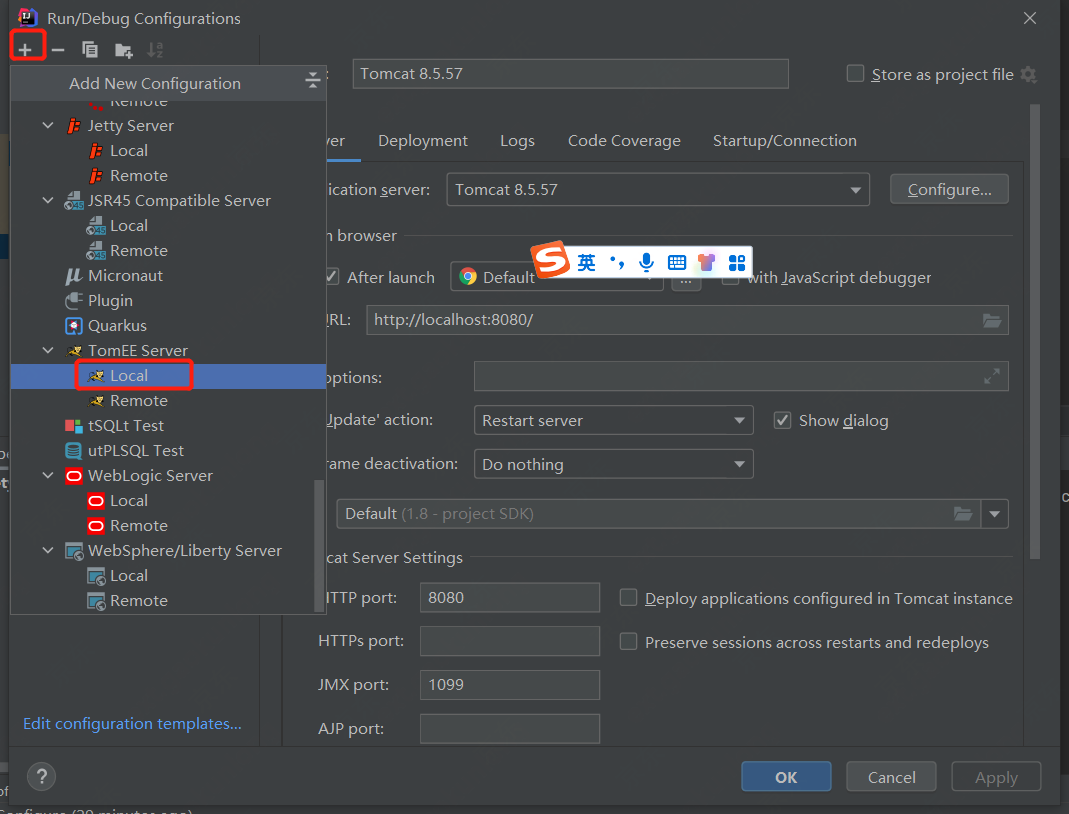This screenshot has width=1069, height=814.
Task: Click the HTTP port field showing 8080
Action: [x=510, y=598]
